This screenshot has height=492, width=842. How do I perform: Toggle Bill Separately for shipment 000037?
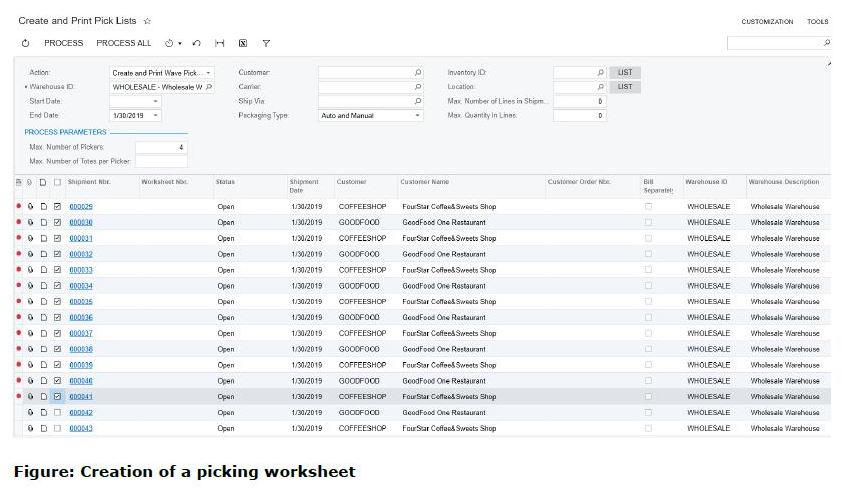649,333
